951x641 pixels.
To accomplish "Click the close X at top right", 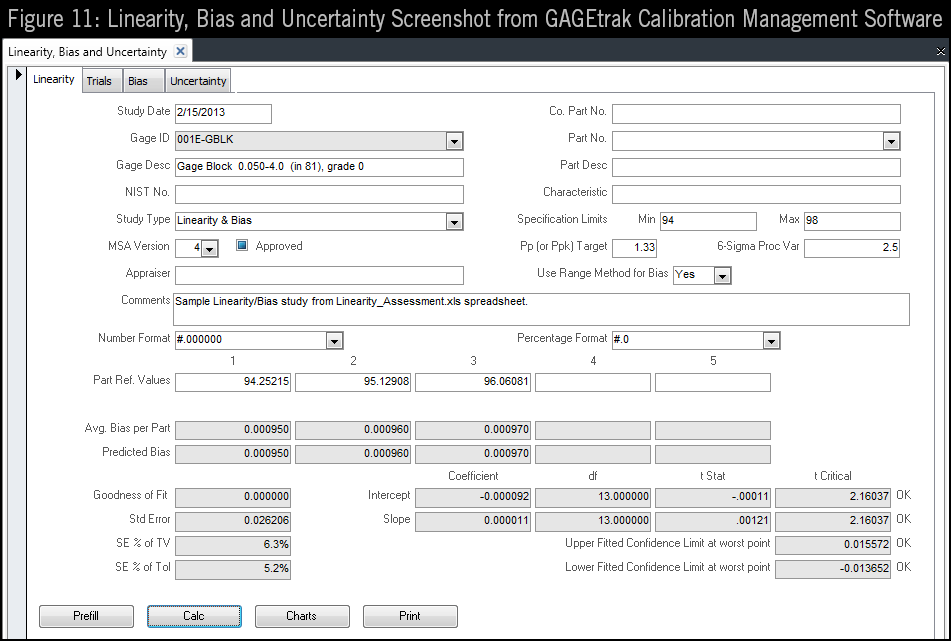I will (x=940, y=50).
